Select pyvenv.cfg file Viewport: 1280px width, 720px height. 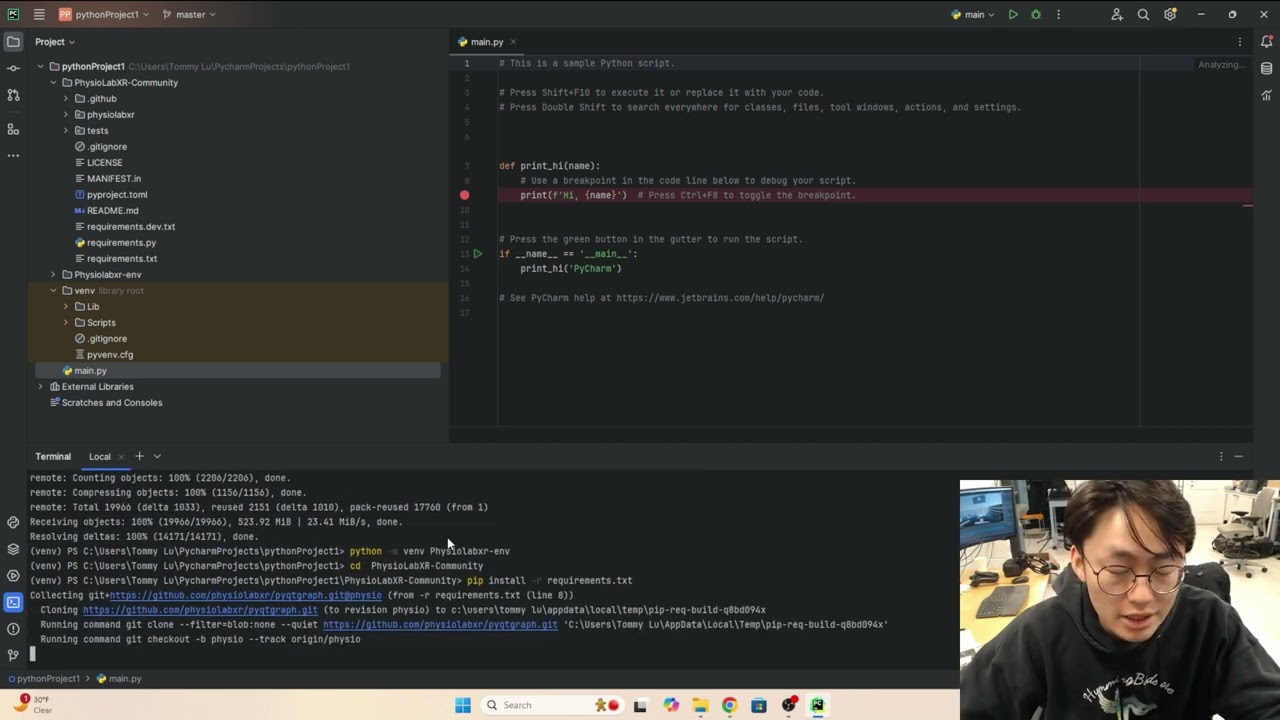coord(103,355)
